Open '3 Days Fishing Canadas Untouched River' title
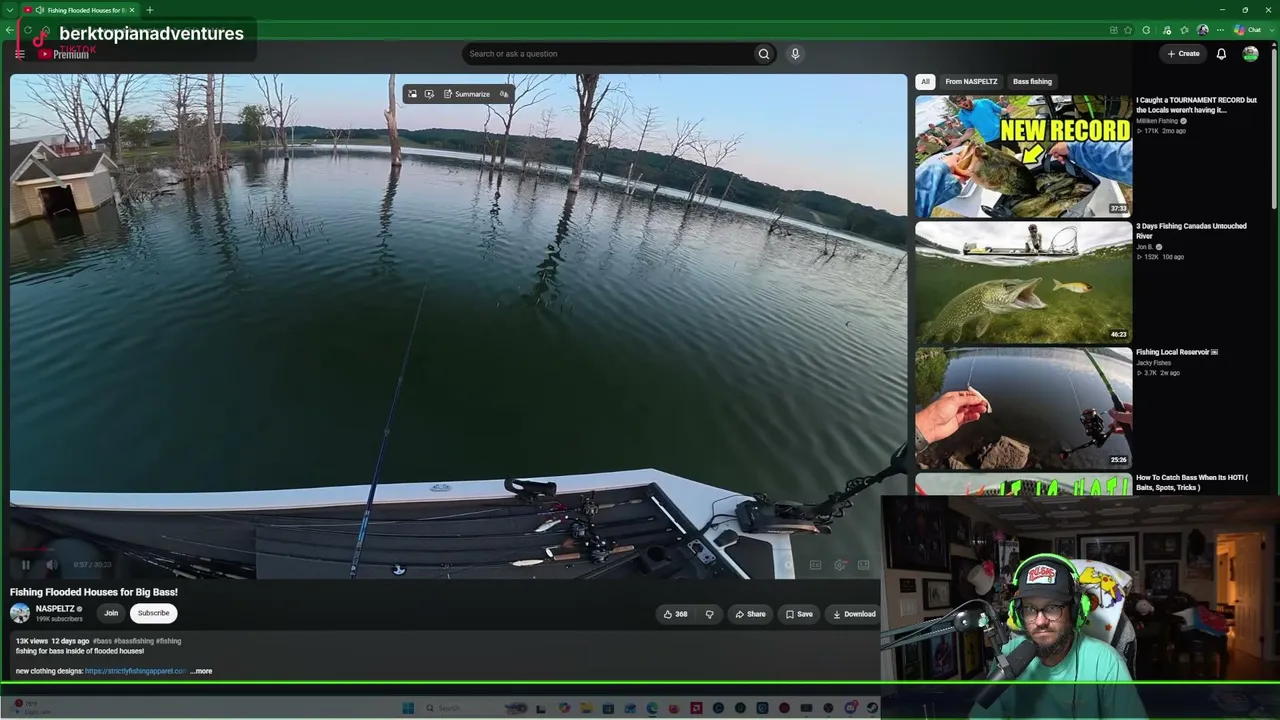The height and width of the screenshot is (720, 1280). 1191,231
